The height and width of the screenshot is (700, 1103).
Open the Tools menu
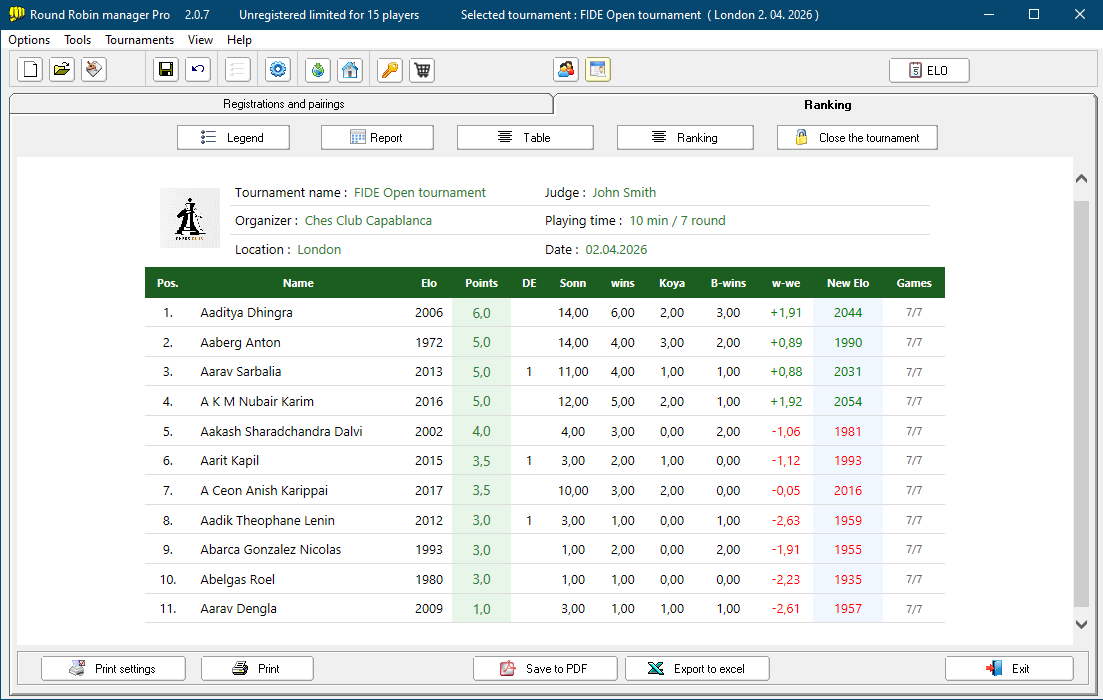point(77,40)
